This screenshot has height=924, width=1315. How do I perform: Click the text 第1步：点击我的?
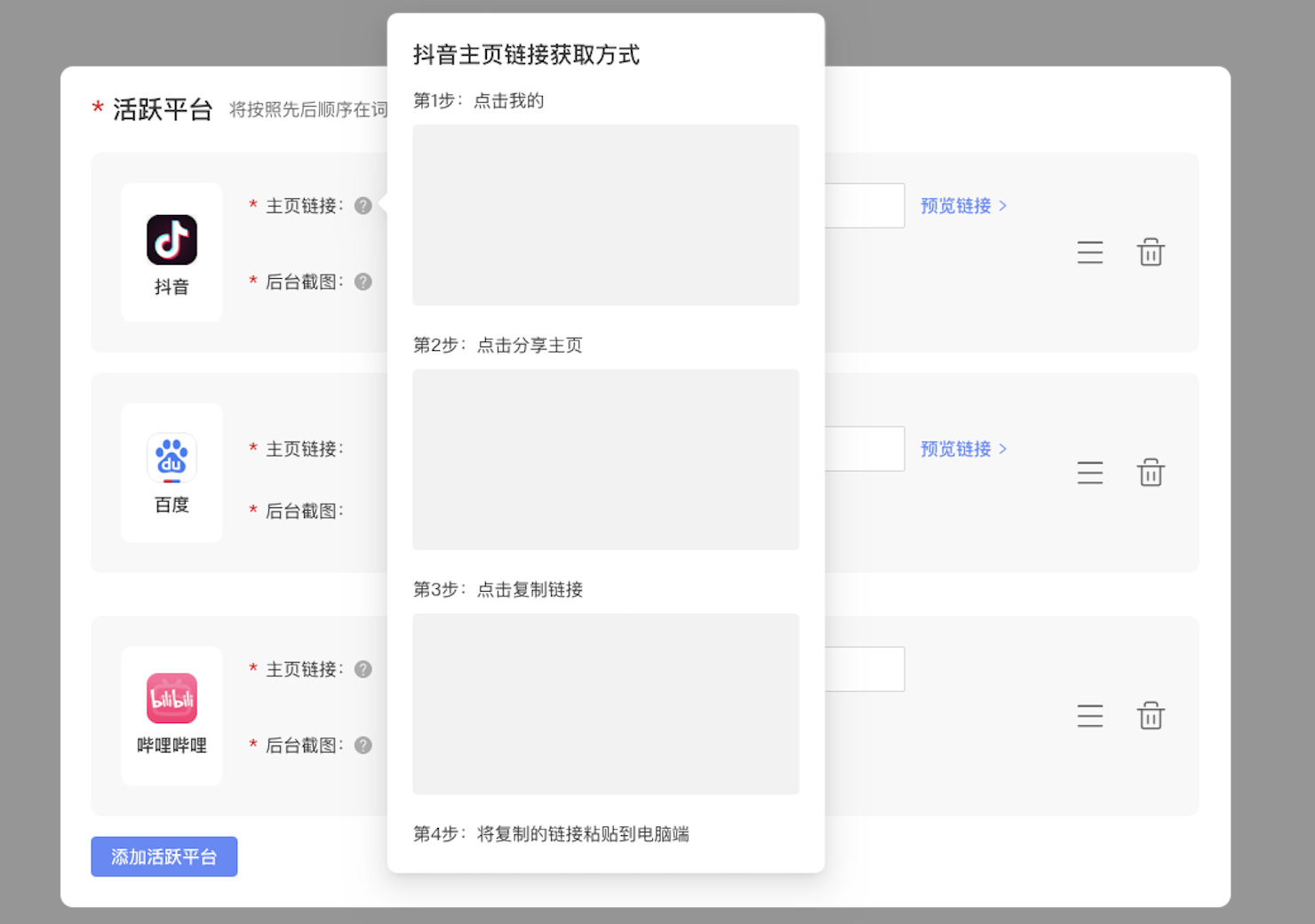pyautogui.click(x=479, y=100)
